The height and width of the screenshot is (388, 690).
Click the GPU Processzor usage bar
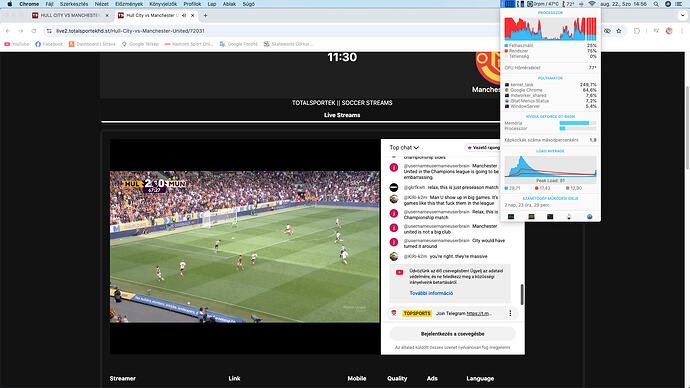point(578,128)
